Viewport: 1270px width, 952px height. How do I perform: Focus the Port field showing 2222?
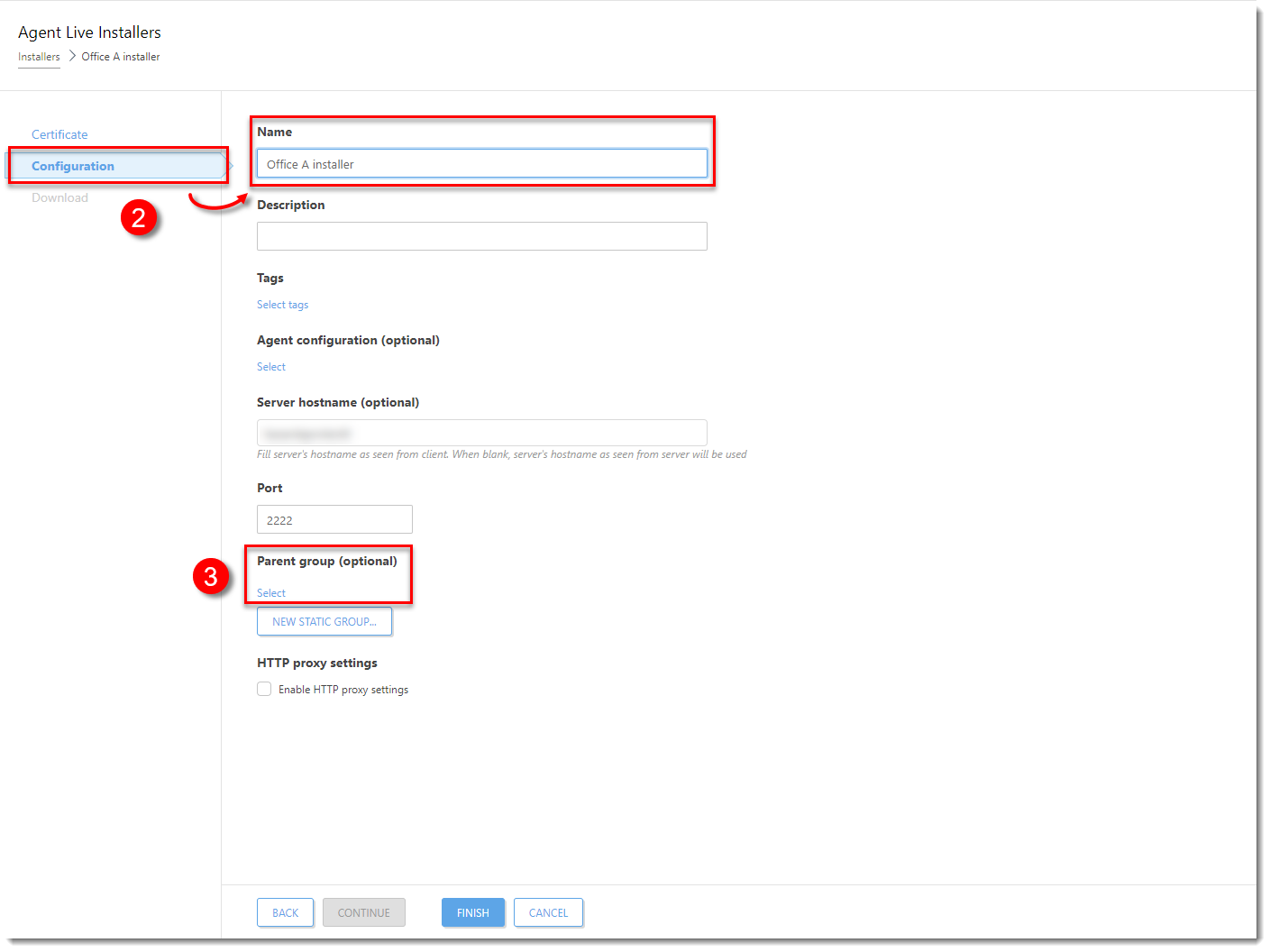pos(334,520)
